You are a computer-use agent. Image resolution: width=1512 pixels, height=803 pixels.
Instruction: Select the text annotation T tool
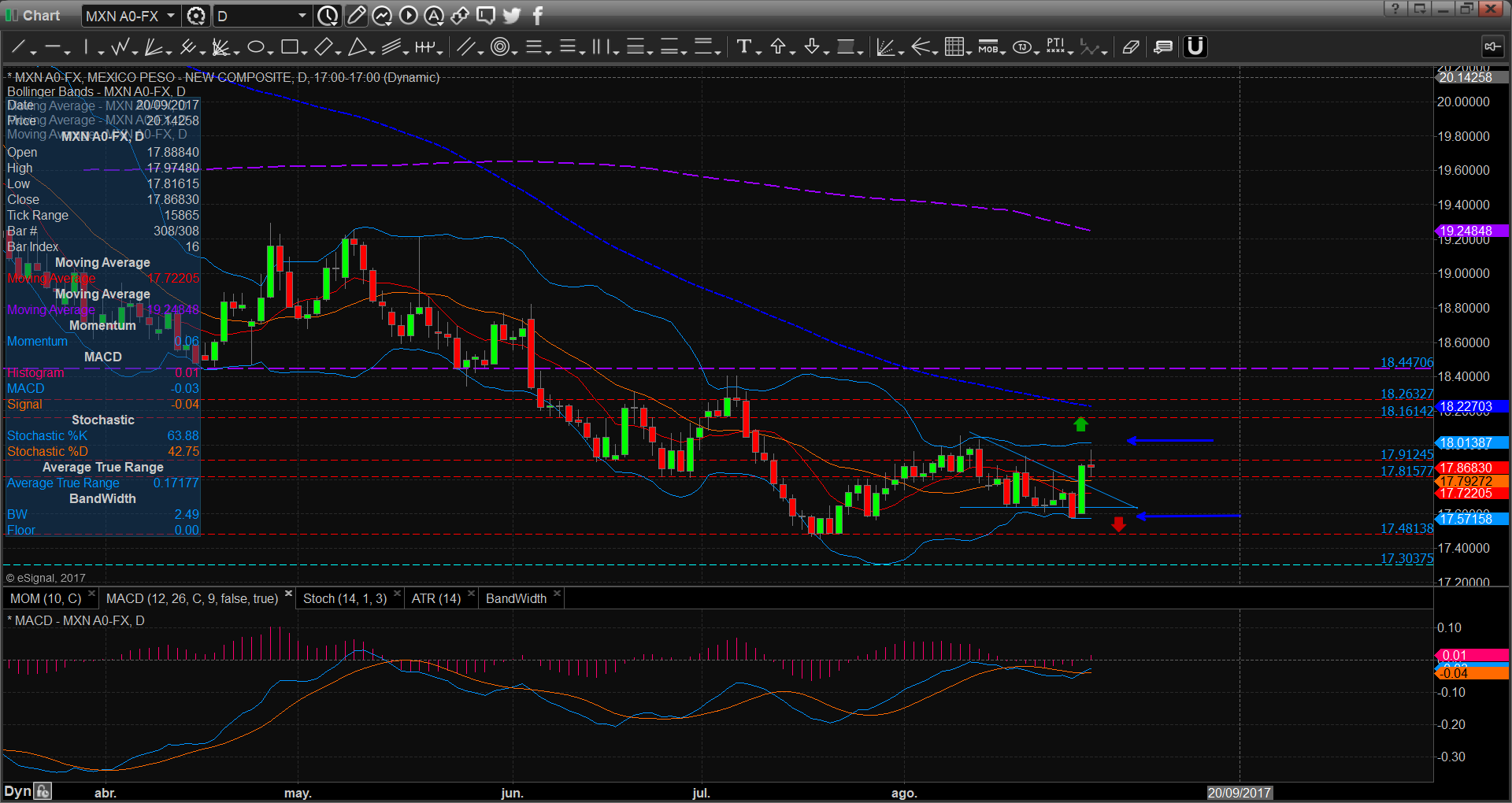(743, 47)
